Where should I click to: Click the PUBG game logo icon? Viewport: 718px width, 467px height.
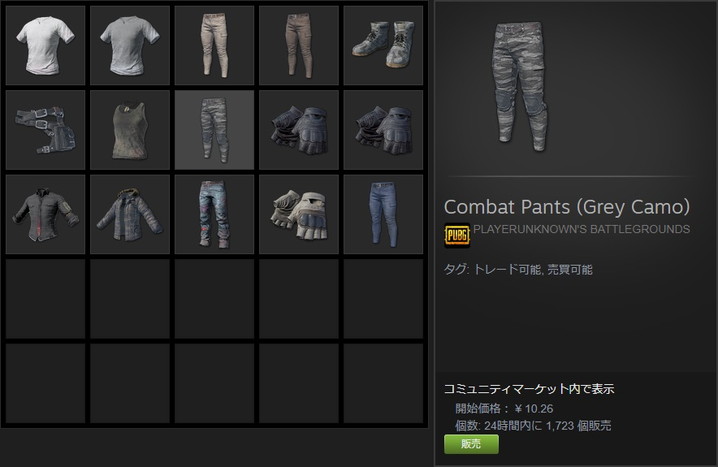[x=457, y=235]
